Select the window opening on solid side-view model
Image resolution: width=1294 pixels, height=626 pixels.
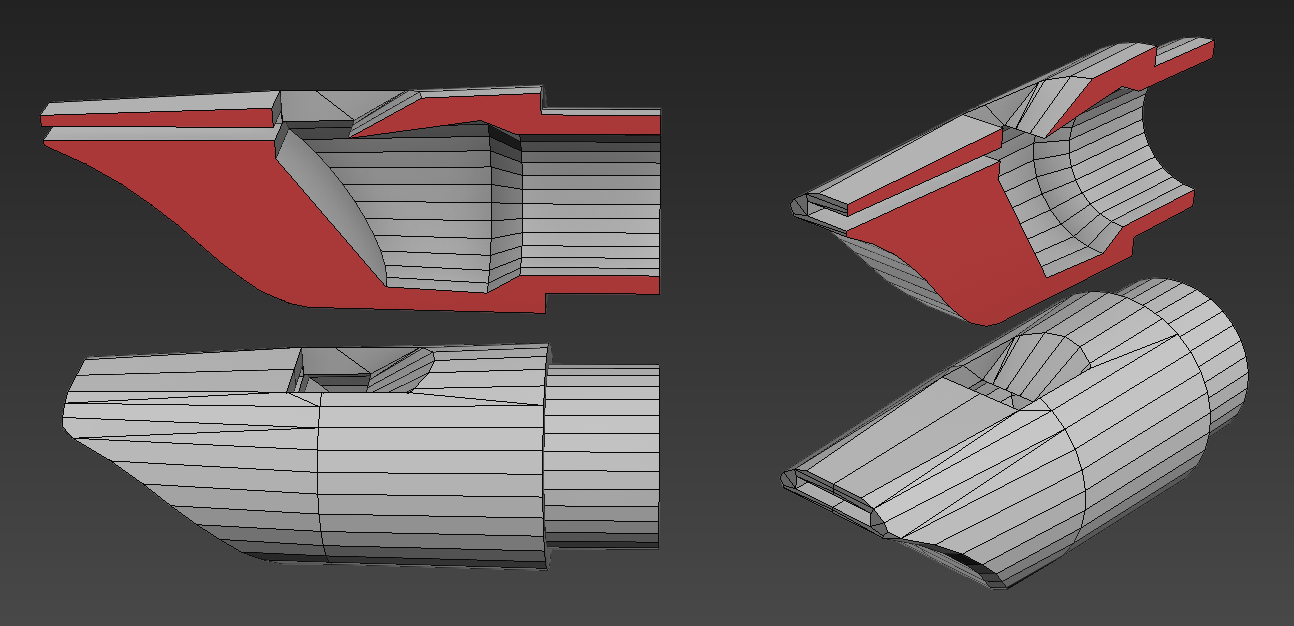(362, 370)
